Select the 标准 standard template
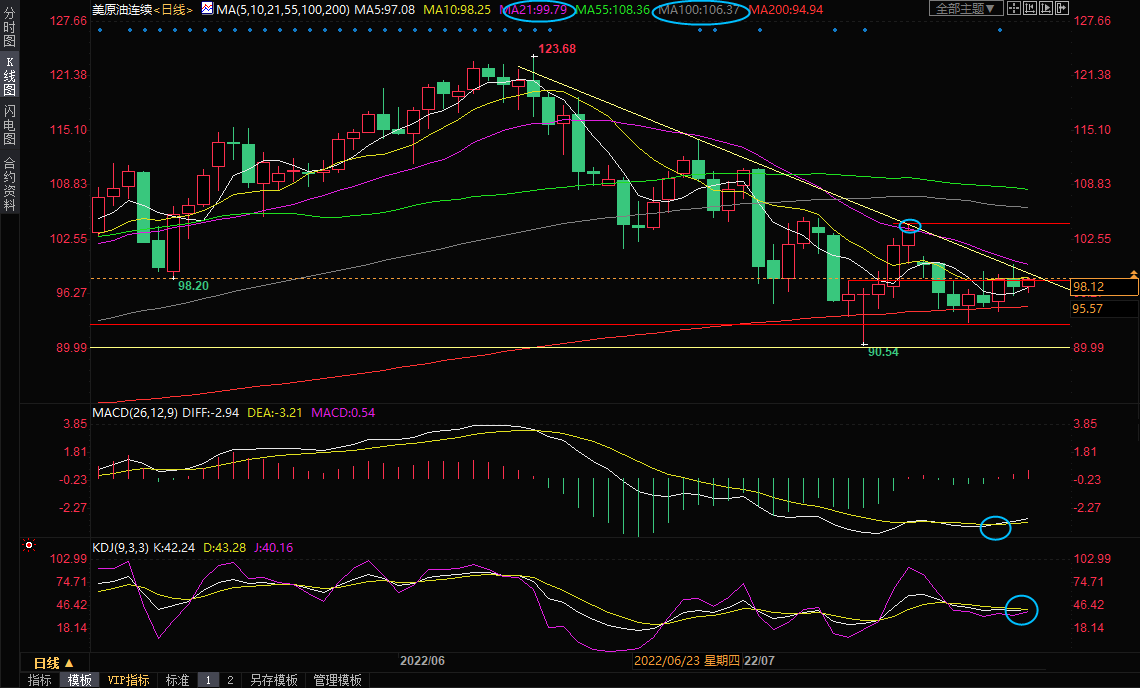 coord(177,680)
